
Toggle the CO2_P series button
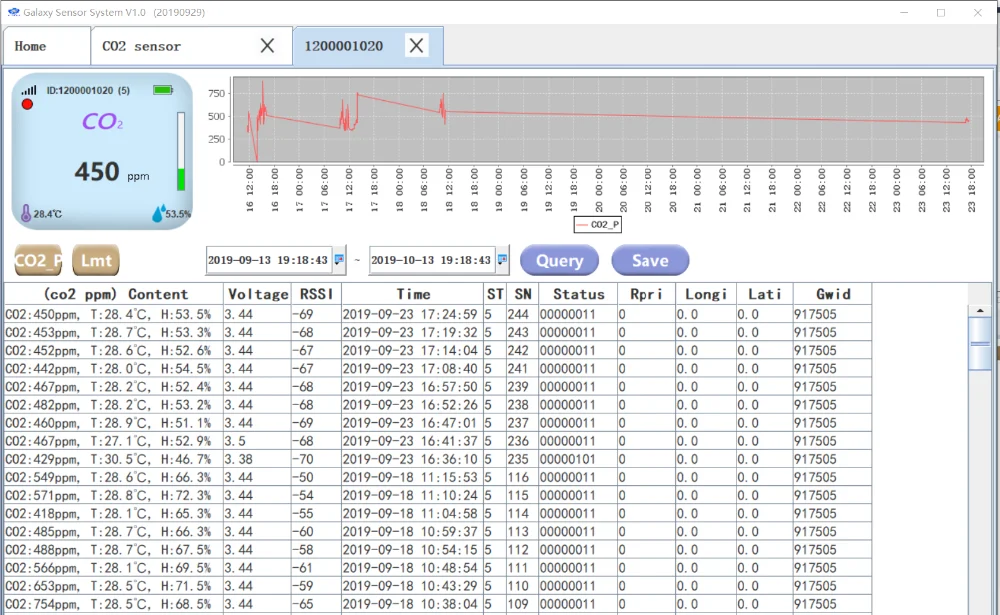[38, 261]
